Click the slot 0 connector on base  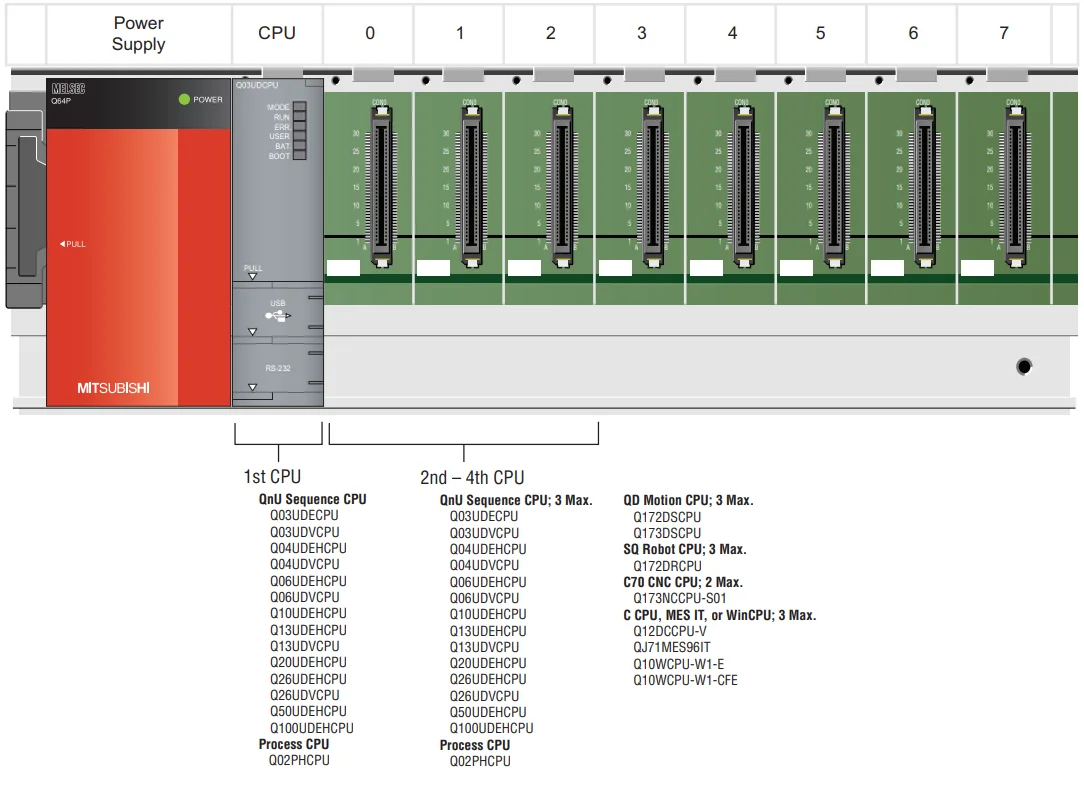pos(381,186)
